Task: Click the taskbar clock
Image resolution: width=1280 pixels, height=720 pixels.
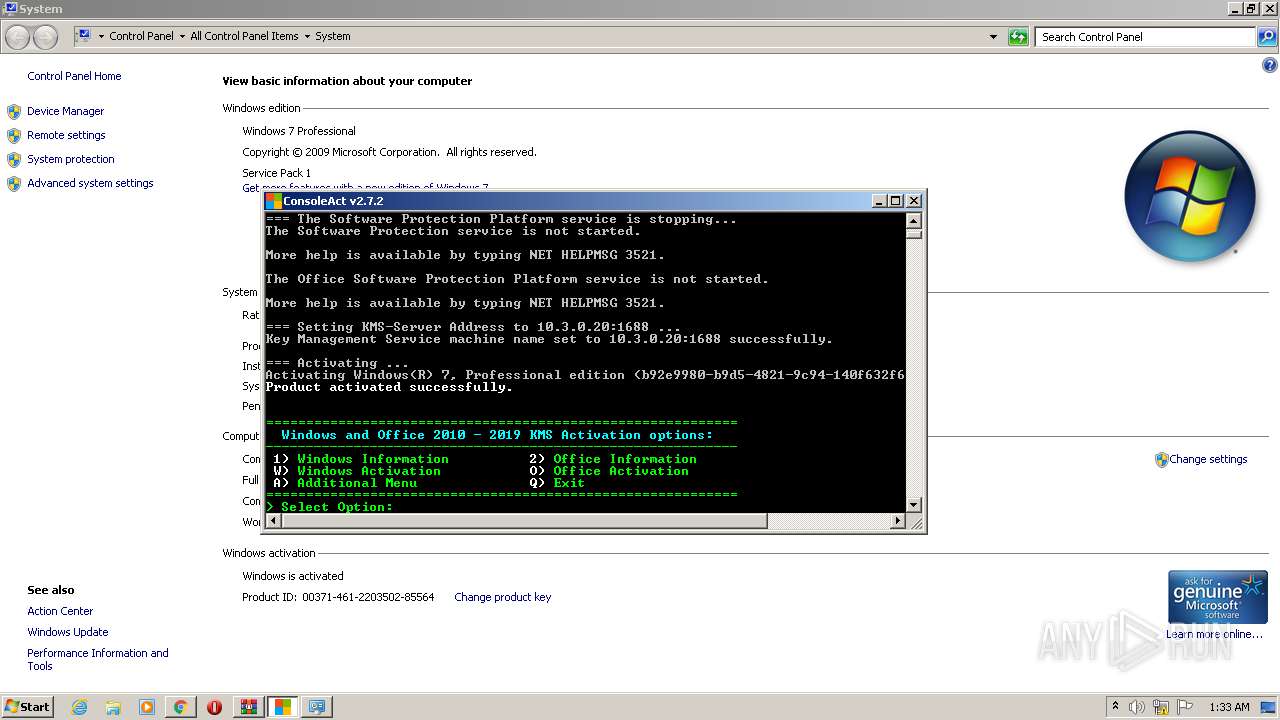Action: [x=1229, y=707]
